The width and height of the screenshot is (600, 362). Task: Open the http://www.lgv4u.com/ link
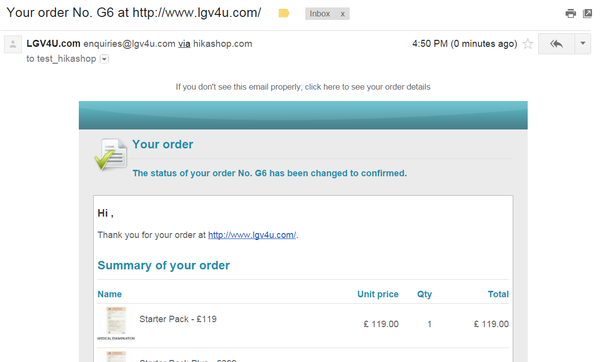point(252,235)
